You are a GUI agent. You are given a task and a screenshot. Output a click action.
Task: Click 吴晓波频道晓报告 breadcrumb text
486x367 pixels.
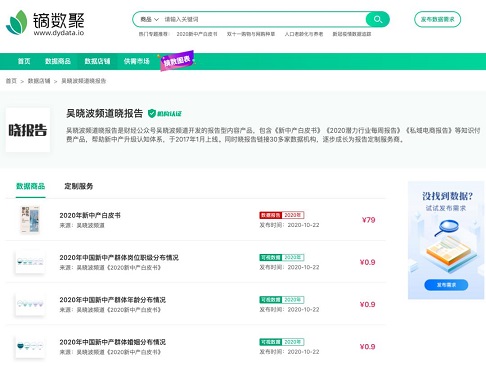click(84, 81)
